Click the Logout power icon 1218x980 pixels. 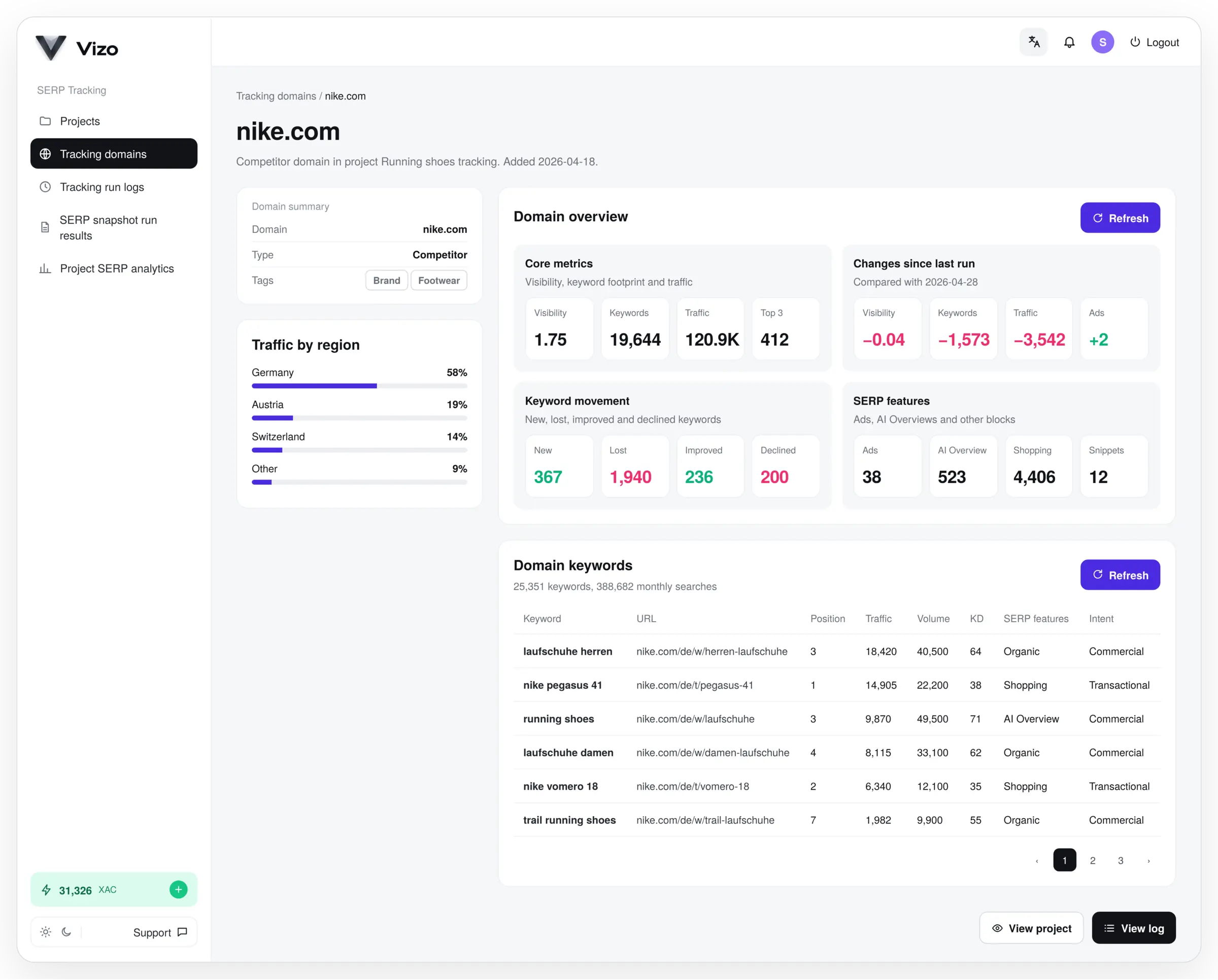pos(1134,42)
